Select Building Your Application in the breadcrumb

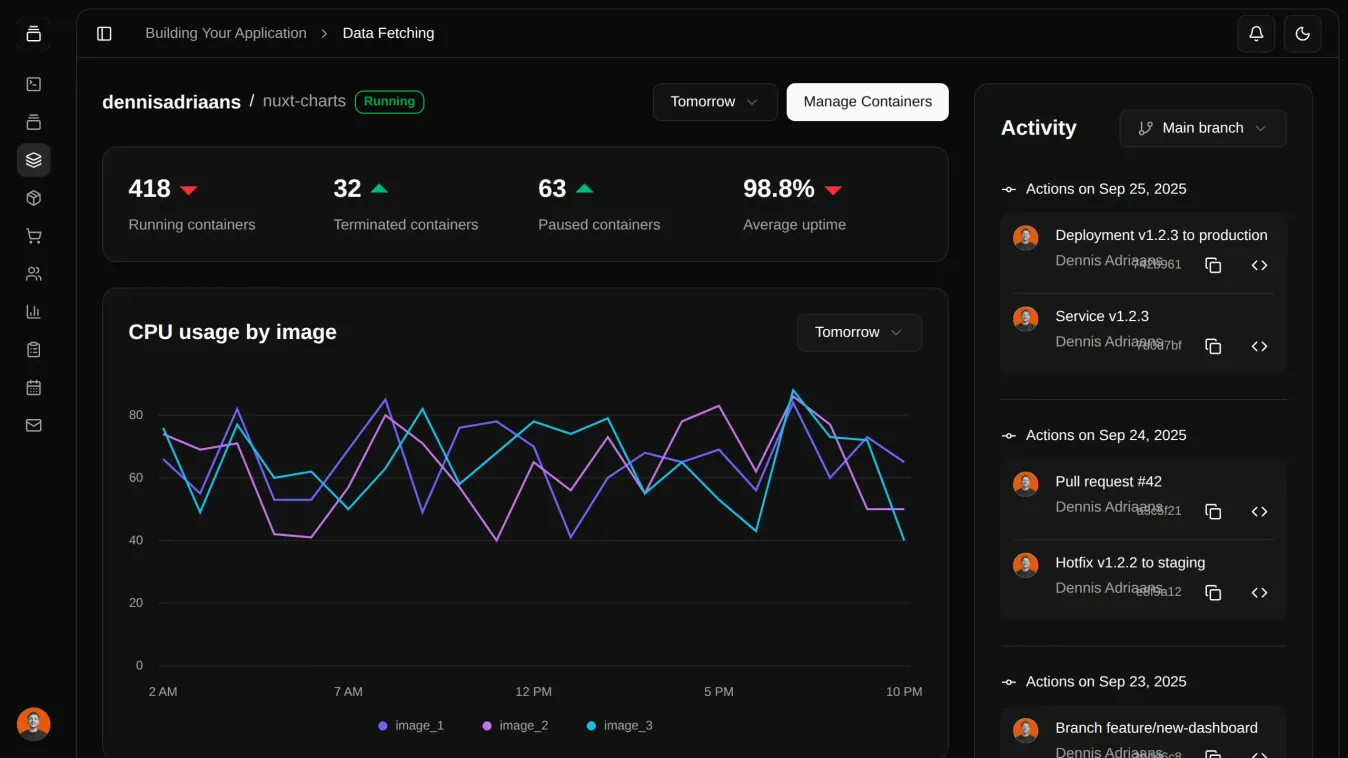(x=226, y=33)
